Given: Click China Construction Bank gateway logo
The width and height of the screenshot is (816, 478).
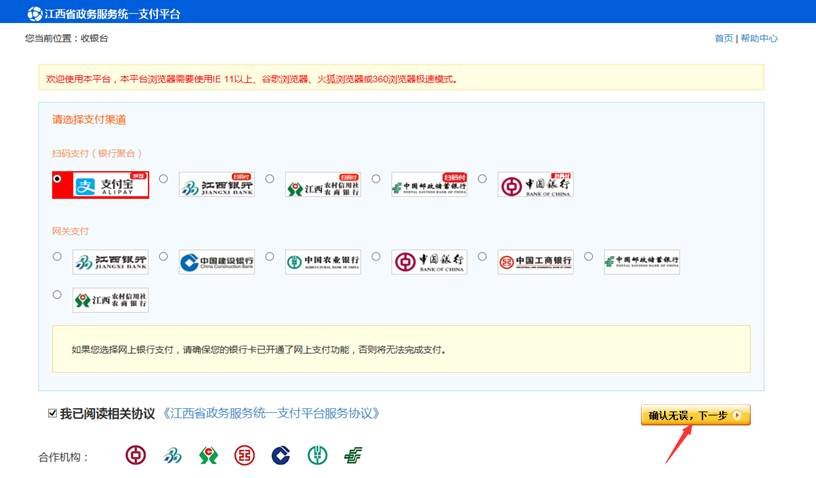Looking at the screenshot, I should point(216,262).
